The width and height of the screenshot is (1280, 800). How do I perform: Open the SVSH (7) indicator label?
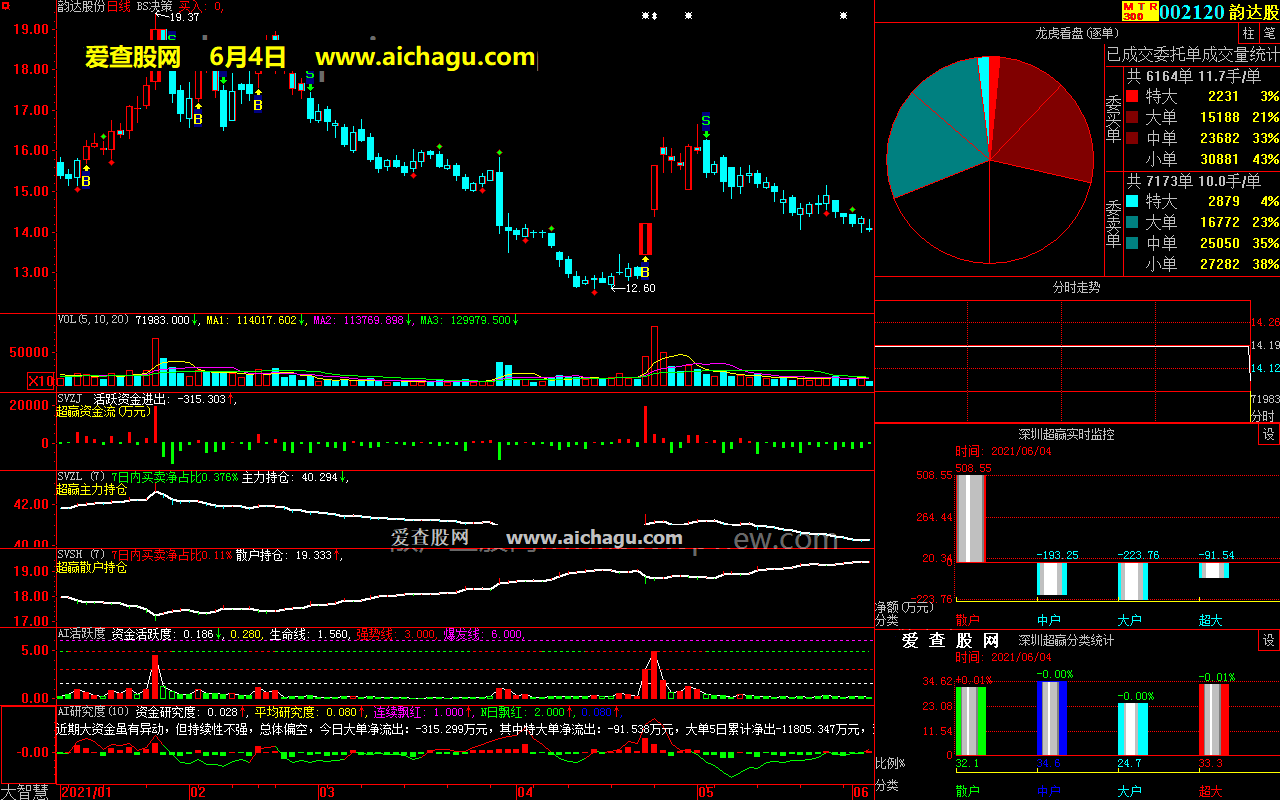81,555
